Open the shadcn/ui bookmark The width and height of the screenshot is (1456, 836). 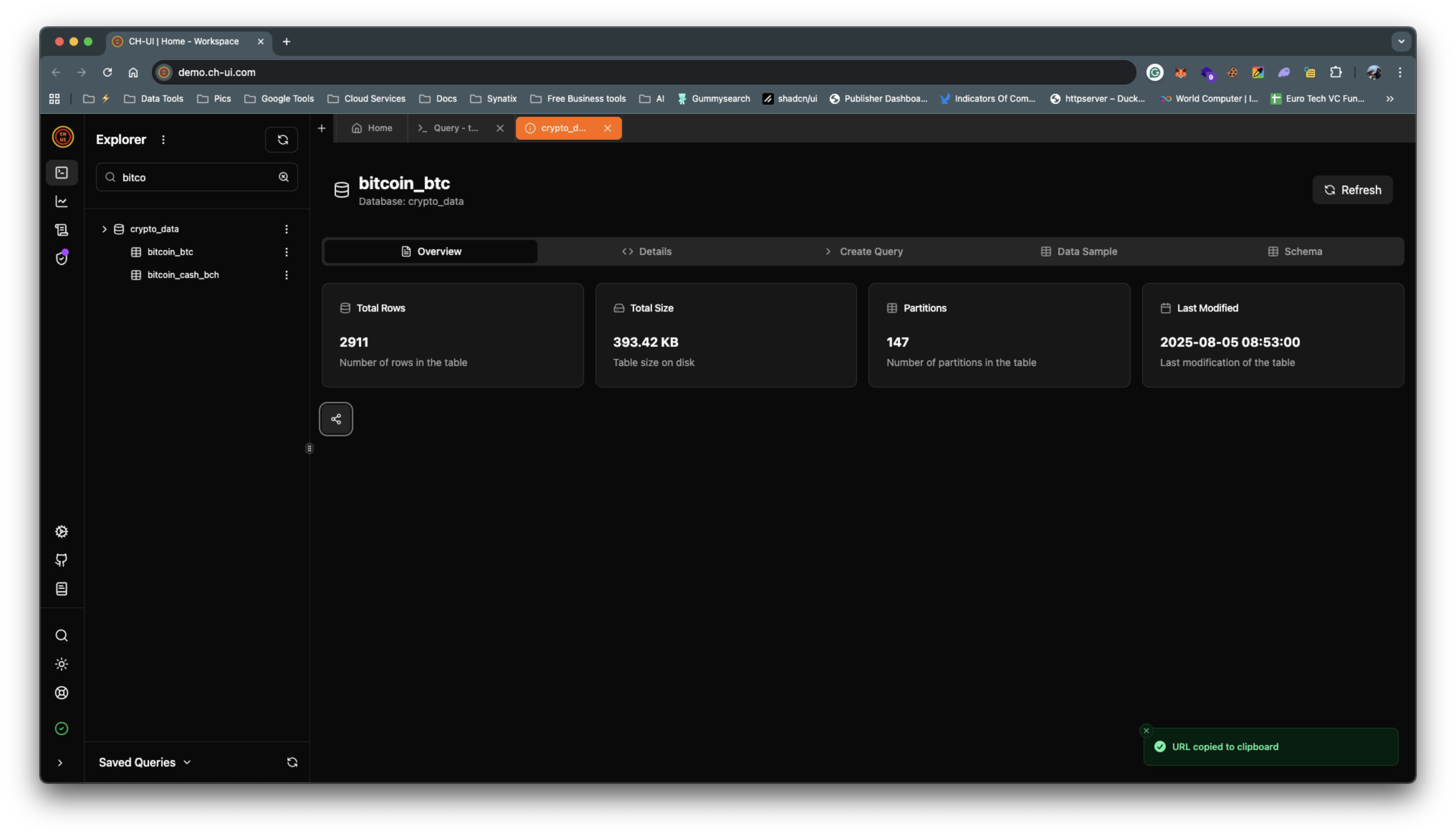[789, 99]
